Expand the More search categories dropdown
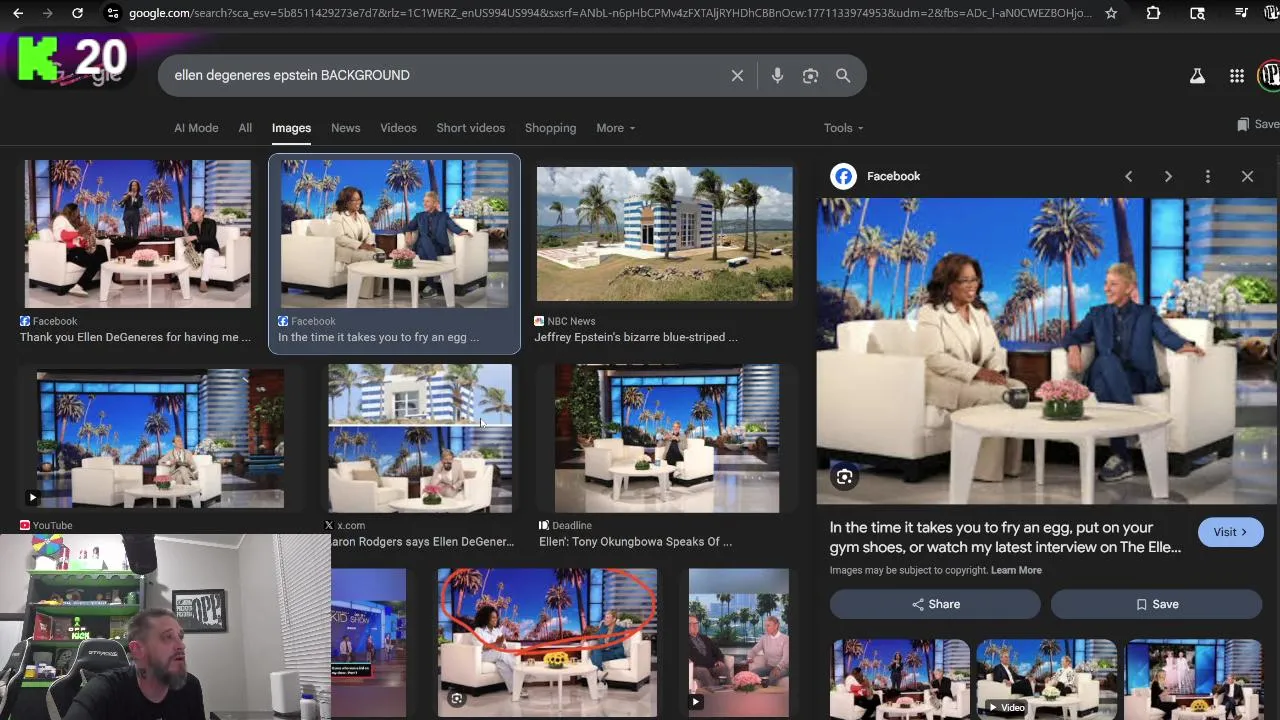This screenshot has height=720, width=1280. 615,128
